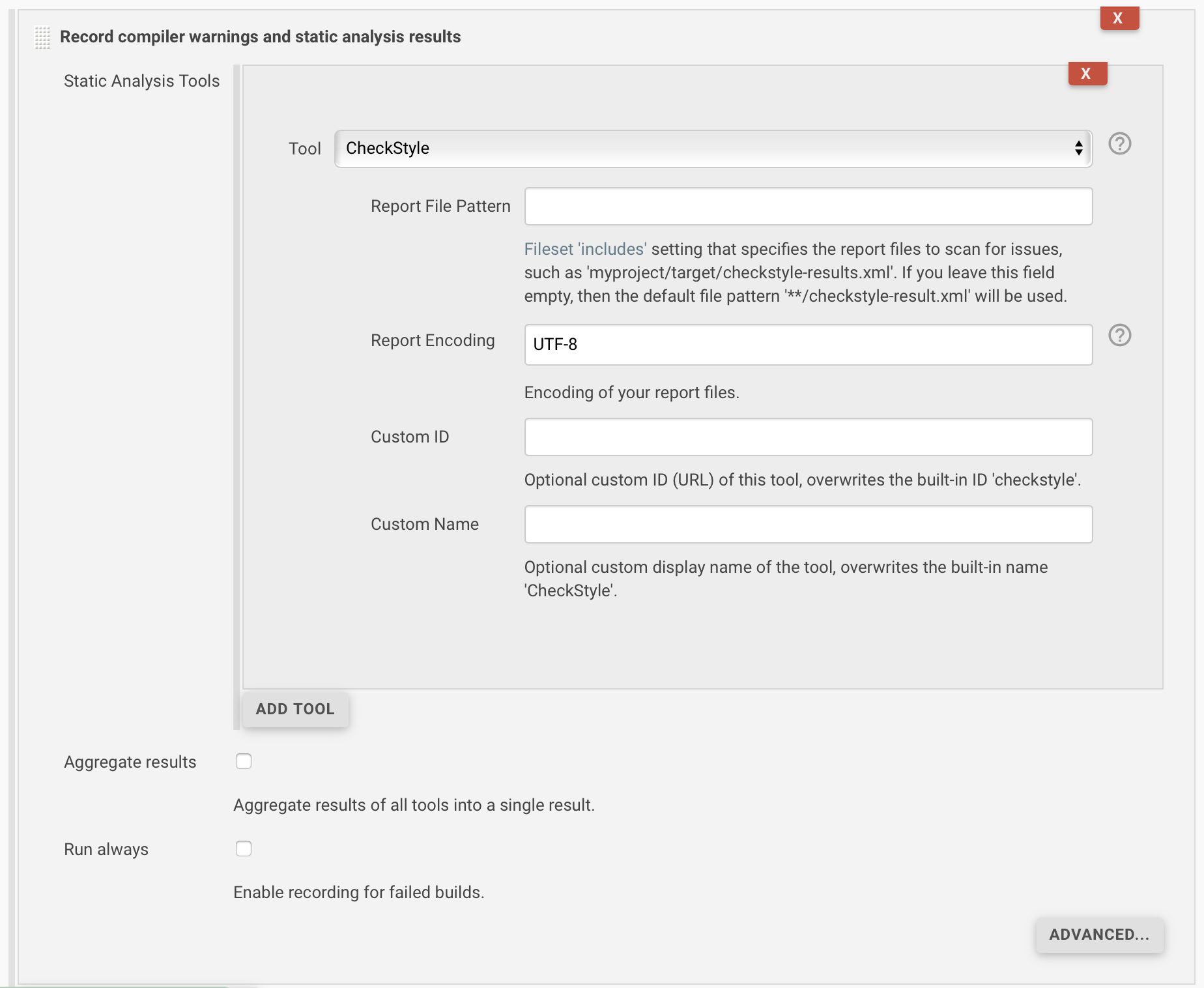
Task: Click the 'Run always' label text
Action: [x=106, y=849]
